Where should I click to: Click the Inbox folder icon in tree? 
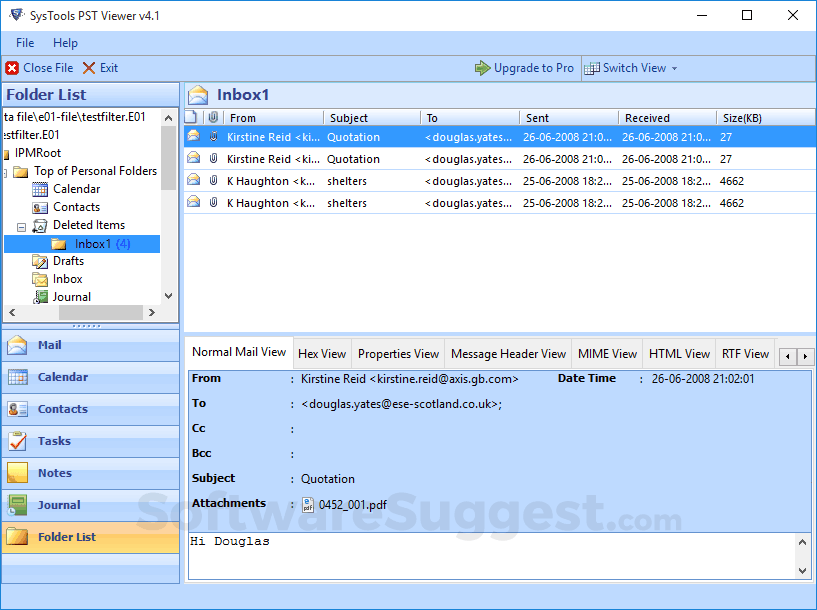point(40,279)
